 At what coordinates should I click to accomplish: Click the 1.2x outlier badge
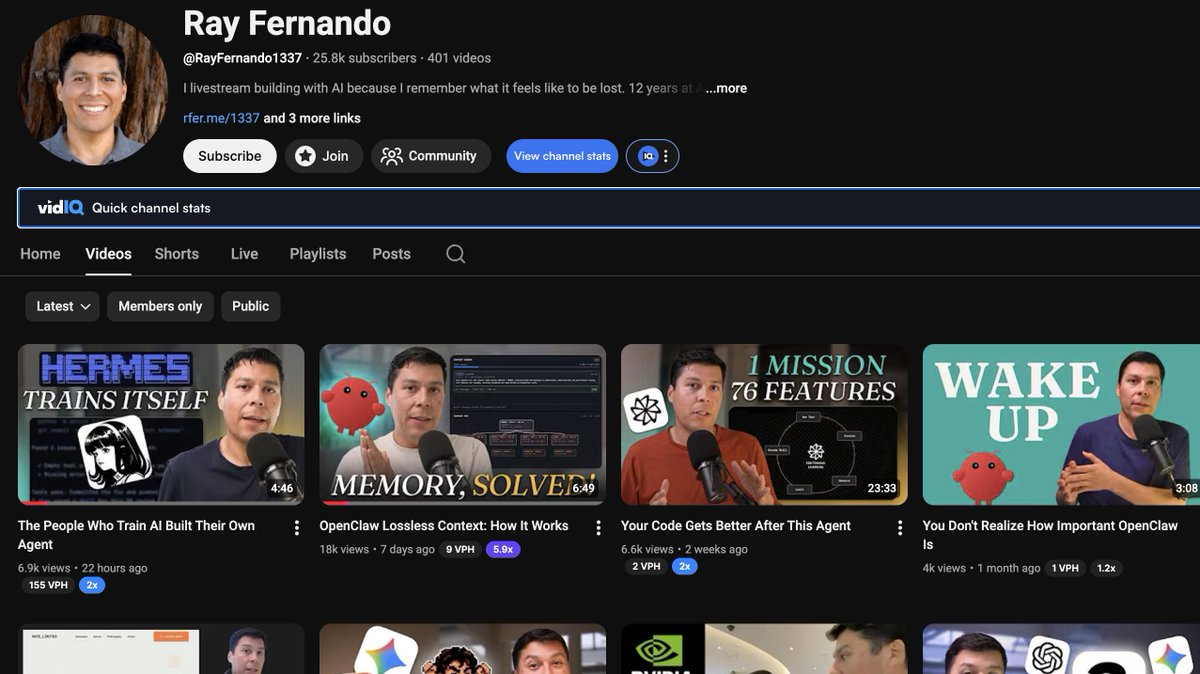click(1106, 568)
